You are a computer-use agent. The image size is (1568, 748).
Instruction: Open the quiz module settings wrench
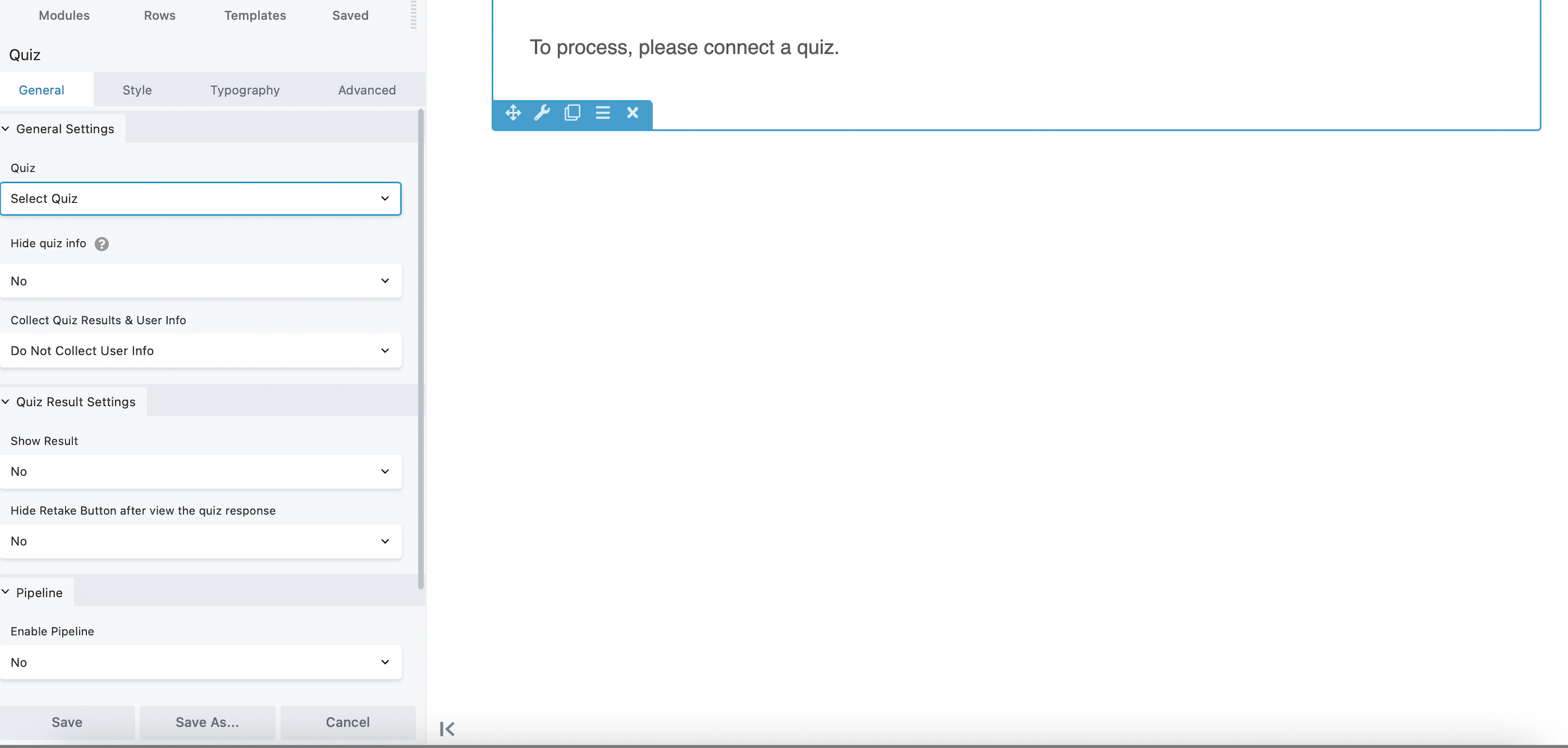coord(542,113)
